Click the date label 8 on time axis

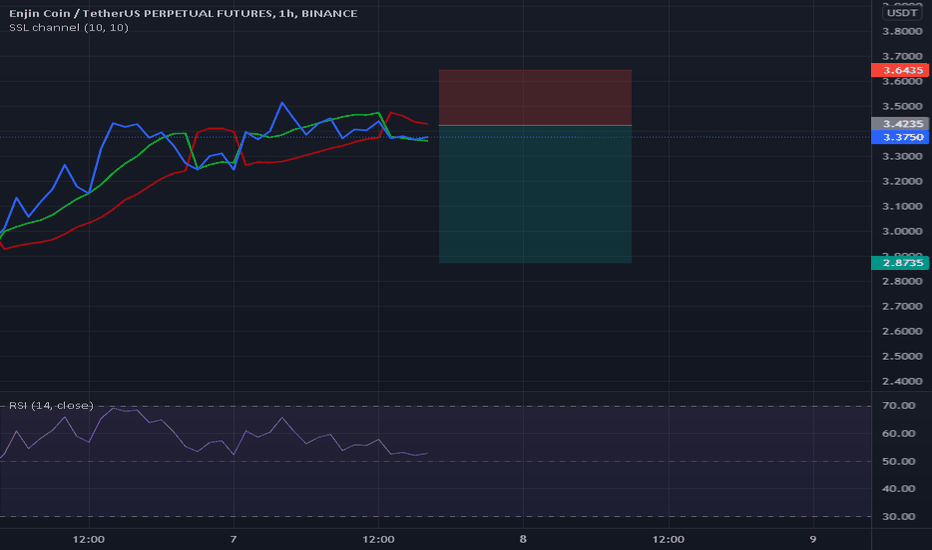(x=523, y=539)
